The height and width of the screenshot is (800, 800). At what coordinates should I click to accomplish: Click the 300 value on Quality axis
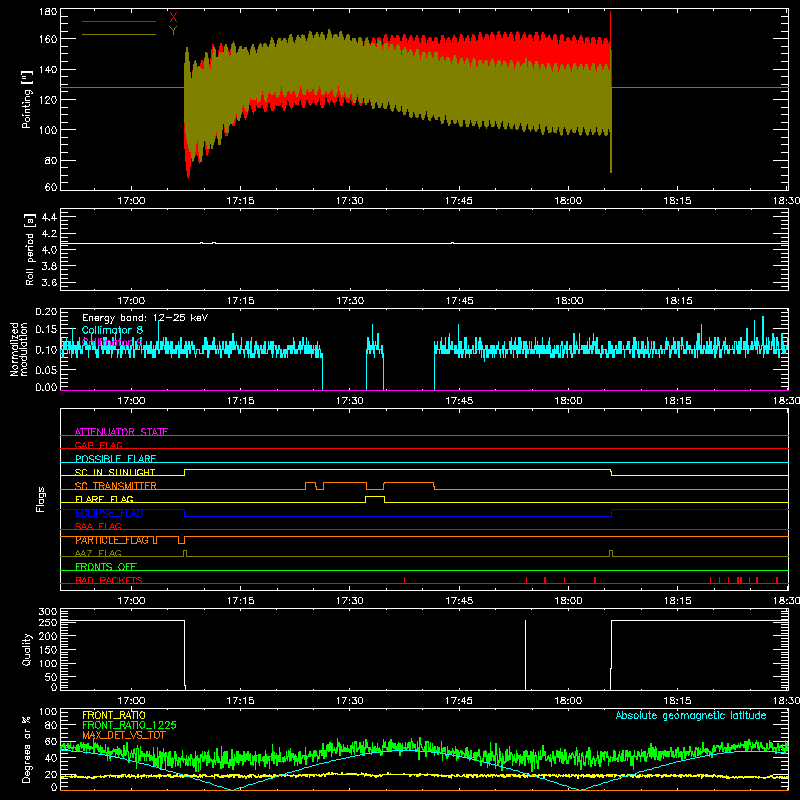pos(47,612)
